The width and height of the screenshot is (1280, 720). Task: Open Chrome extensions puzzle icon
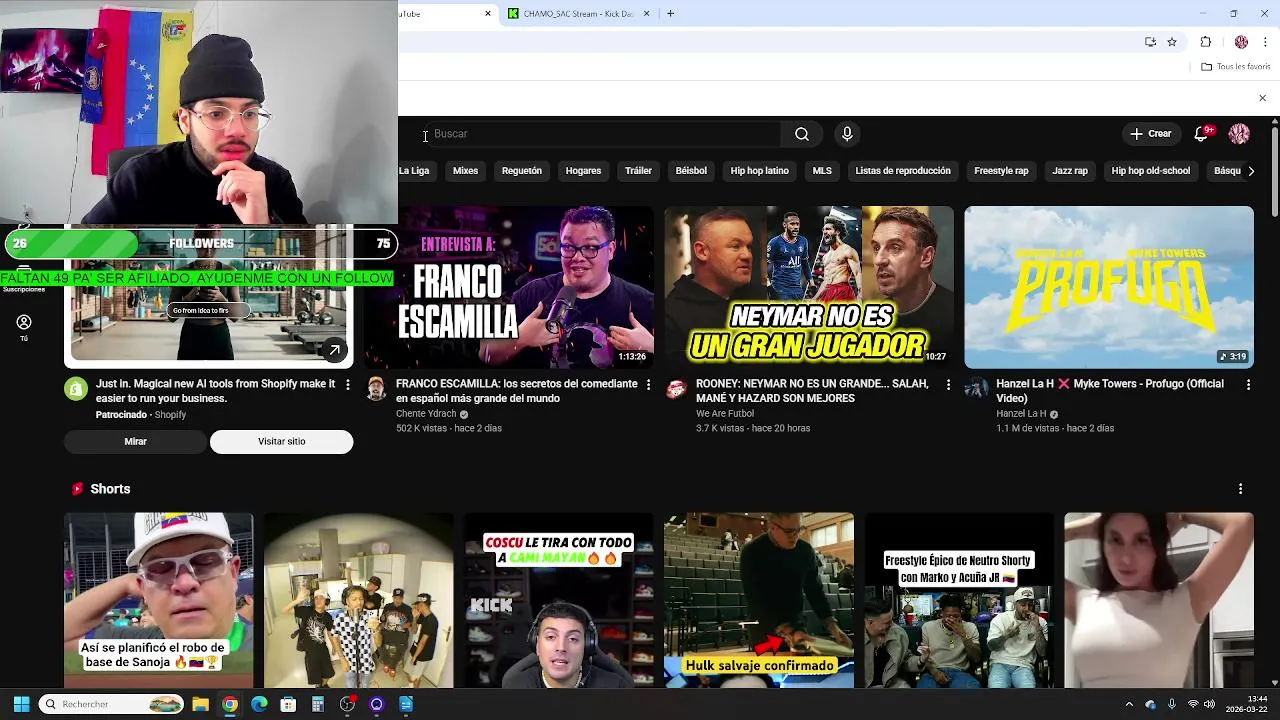click(x=1205, y=42)
